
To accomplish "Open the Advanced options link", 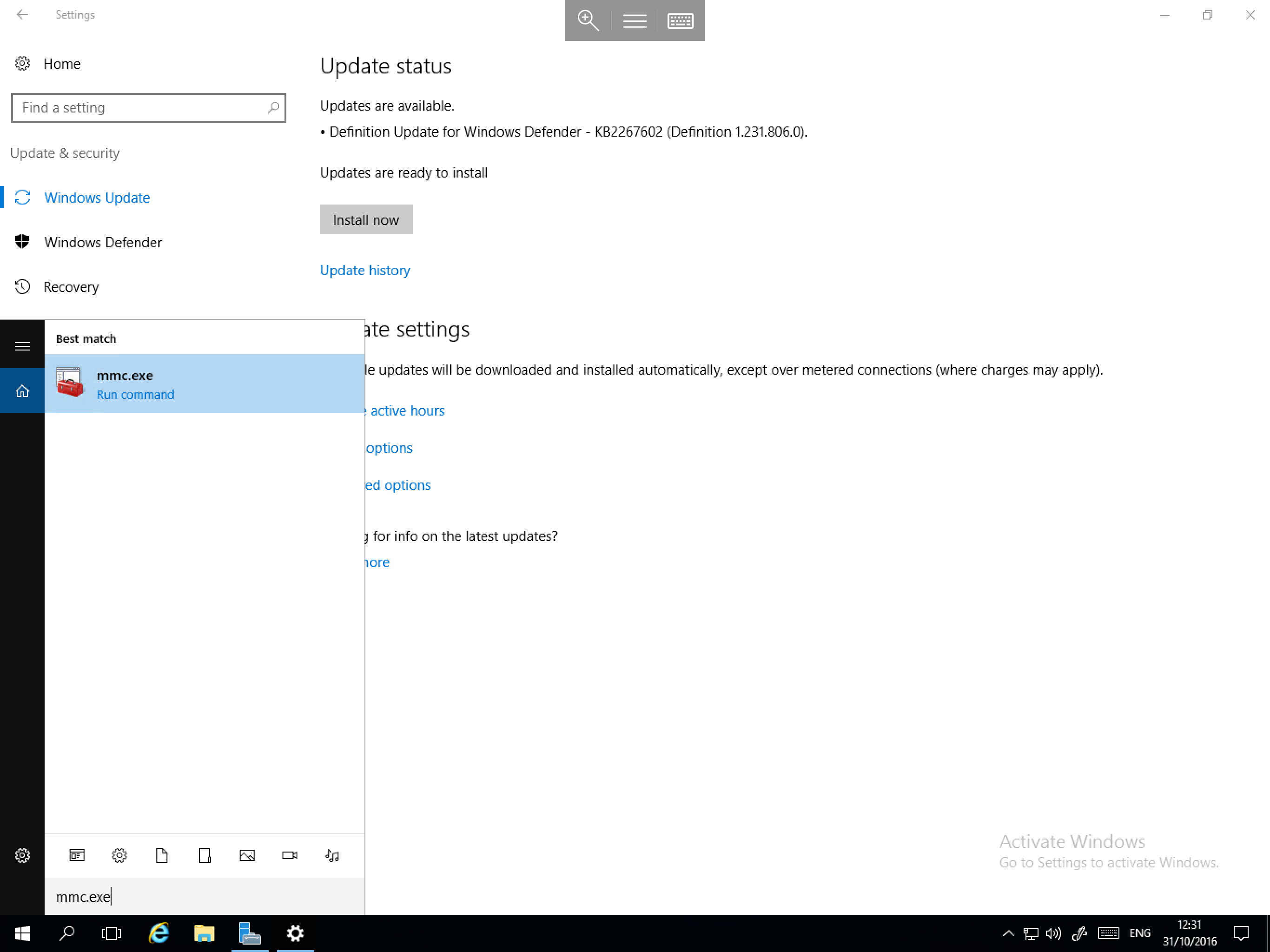I will click(398, 485).
